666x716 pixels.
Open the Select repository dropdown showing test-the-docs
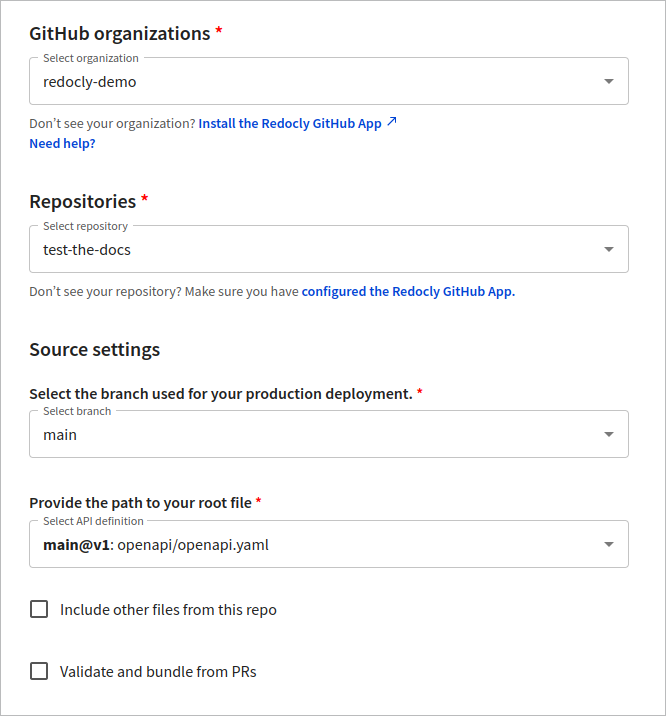[329, 249]
